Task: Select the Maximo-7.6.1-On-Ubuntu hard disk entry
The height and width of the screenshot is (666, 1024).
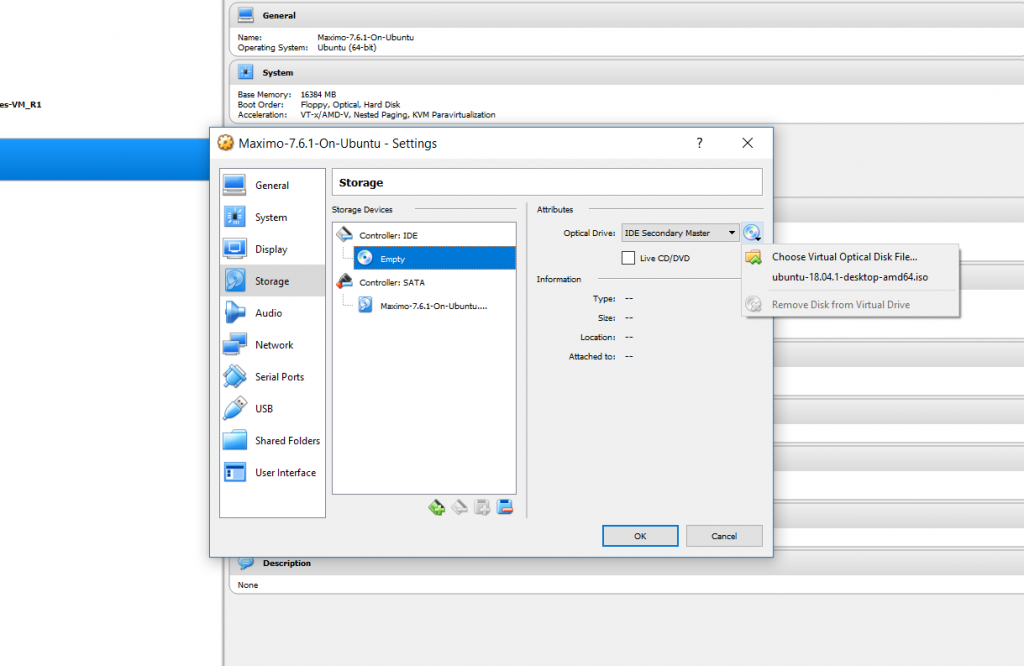Action: pyautogui.click(x=433, y=306)
